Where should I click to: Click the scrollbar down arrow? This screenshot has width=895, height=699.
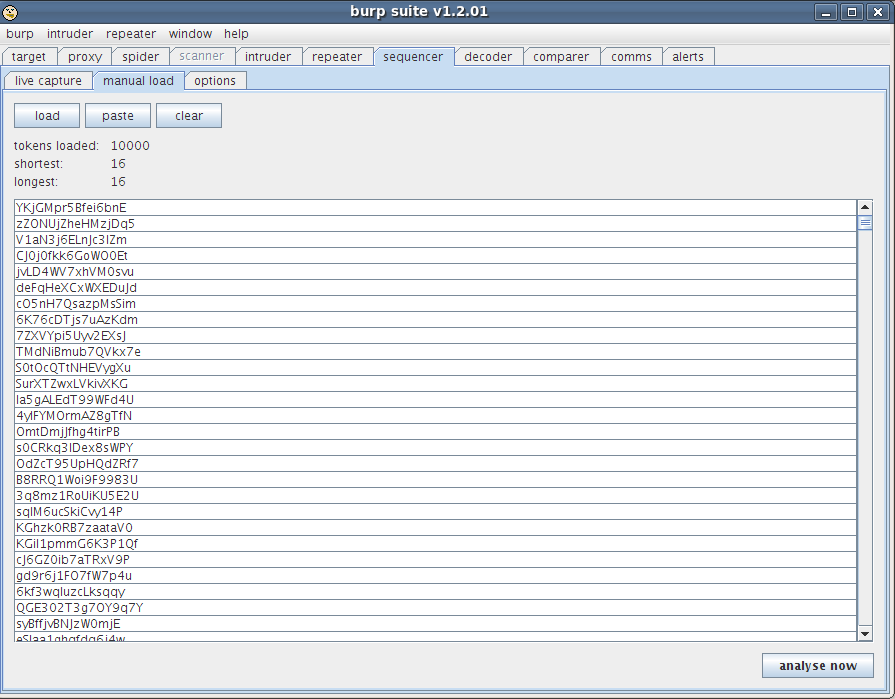[x=865, y=633]
